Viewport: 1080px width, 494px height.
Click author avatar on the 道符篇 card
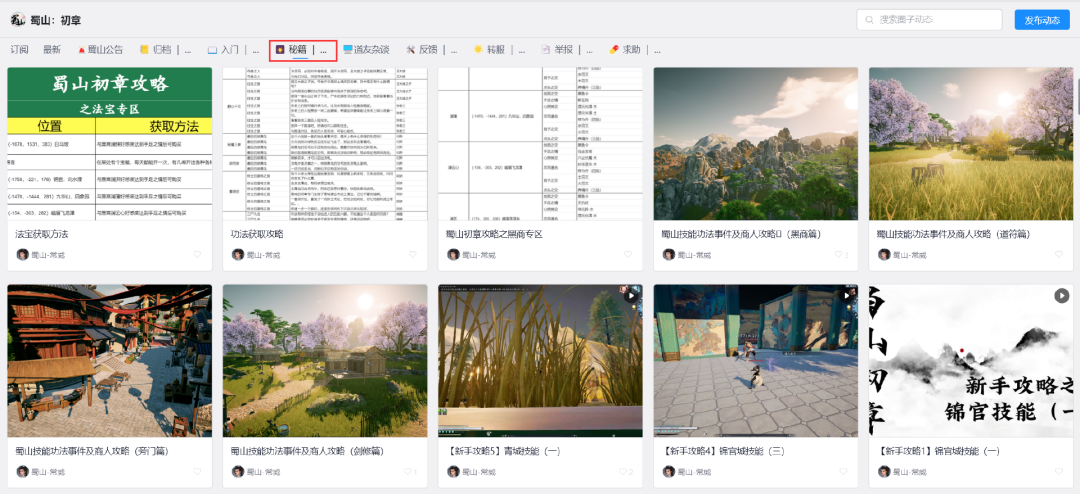[884, 254]
